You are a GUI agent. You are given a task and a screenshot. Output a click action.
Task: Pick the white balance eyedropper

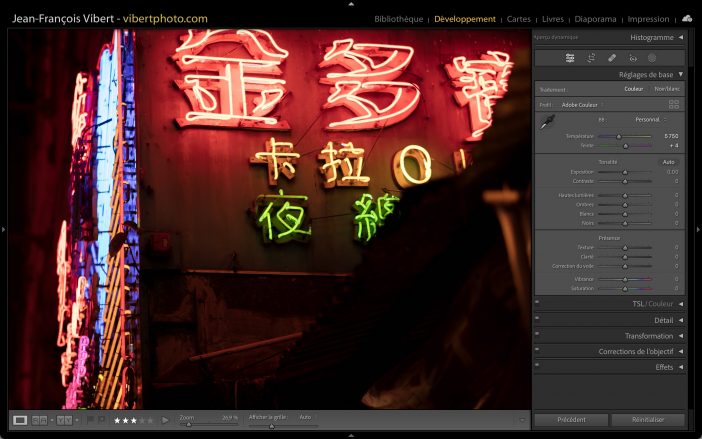[x=547, y=122]
